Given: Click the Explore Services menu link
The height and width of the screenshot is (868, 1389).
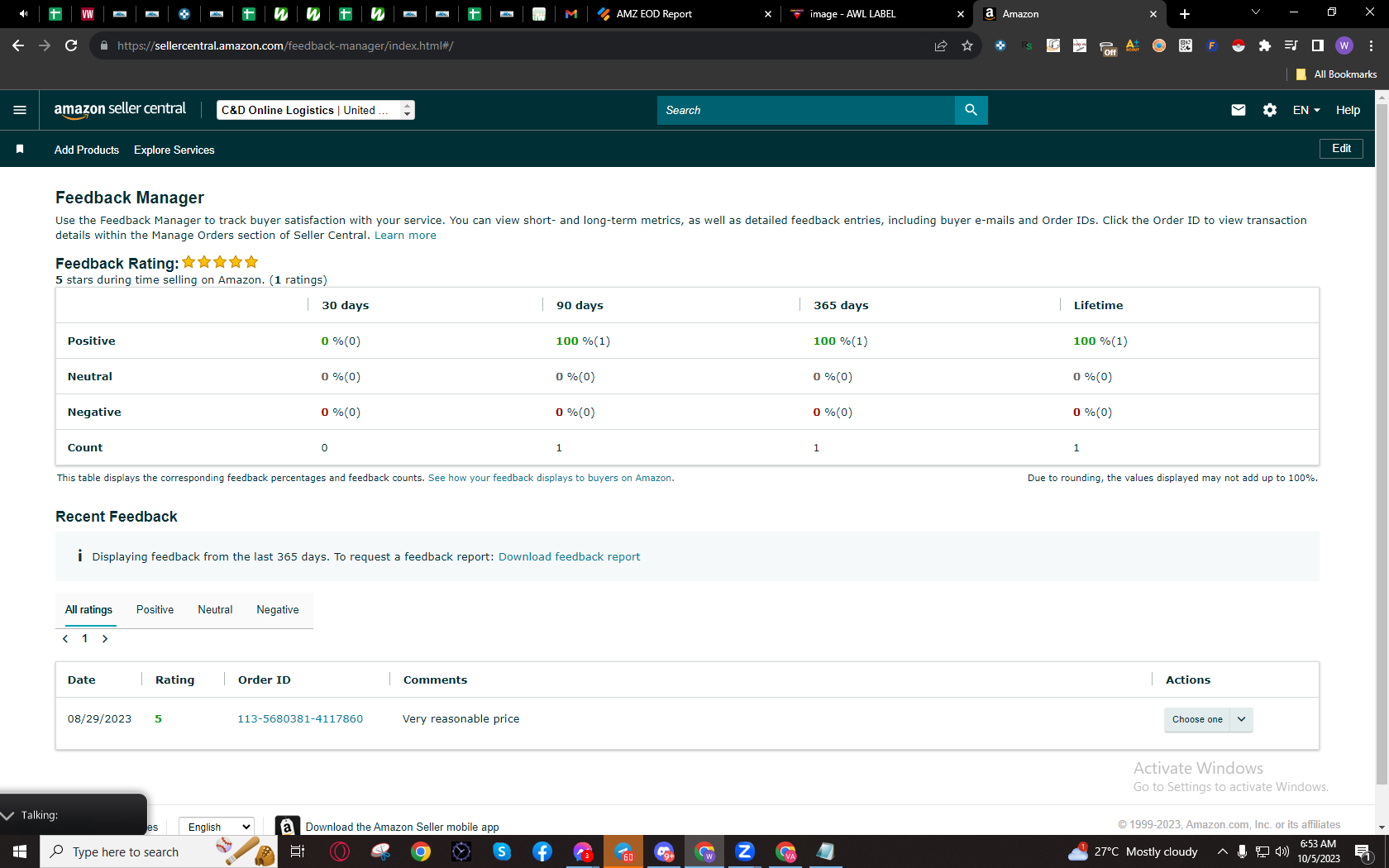Looking at the screenshot, I should click(x=174, y=150).
